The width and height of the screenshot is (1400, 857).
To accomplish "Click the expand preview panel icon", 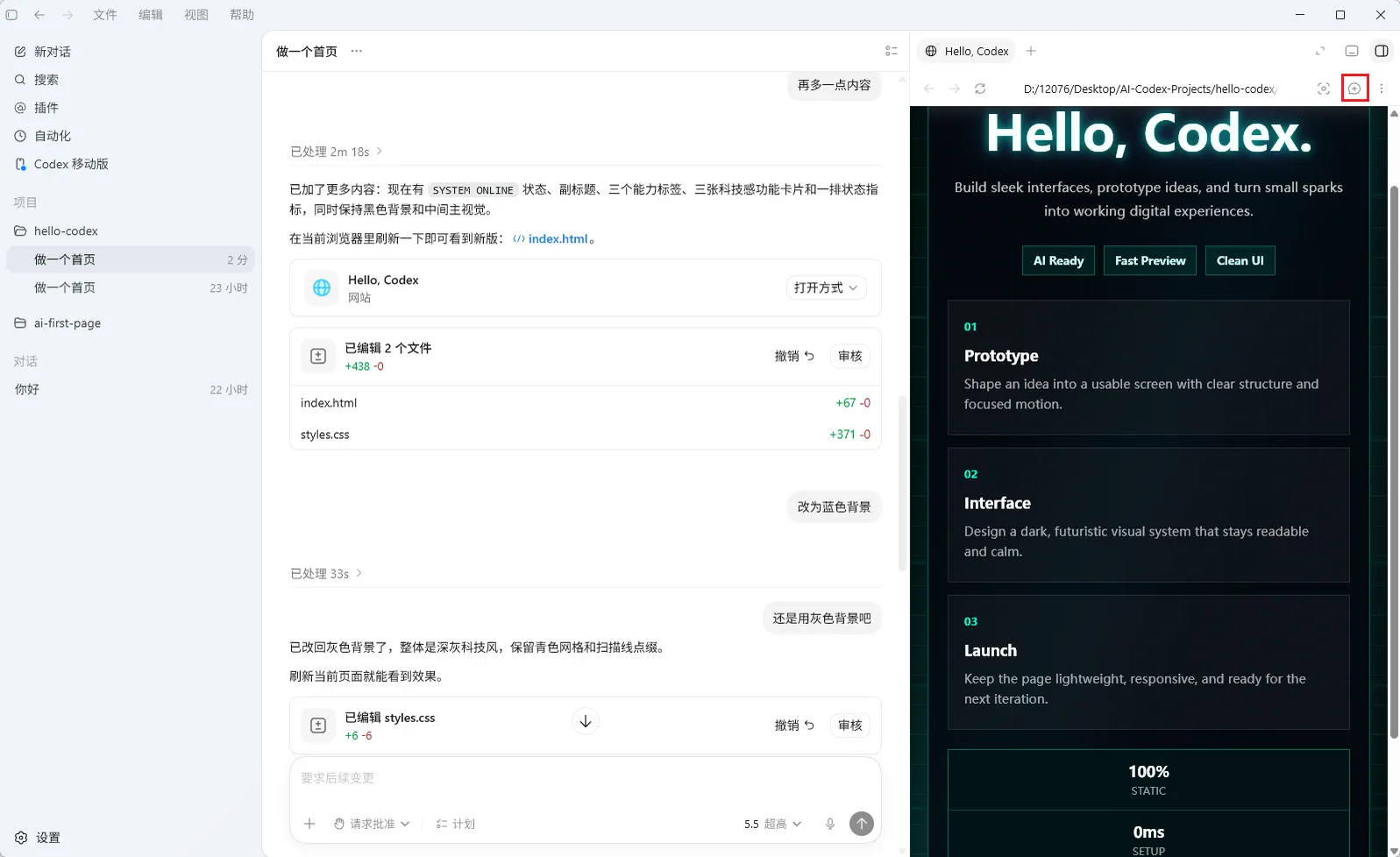I will point(1320,51).
